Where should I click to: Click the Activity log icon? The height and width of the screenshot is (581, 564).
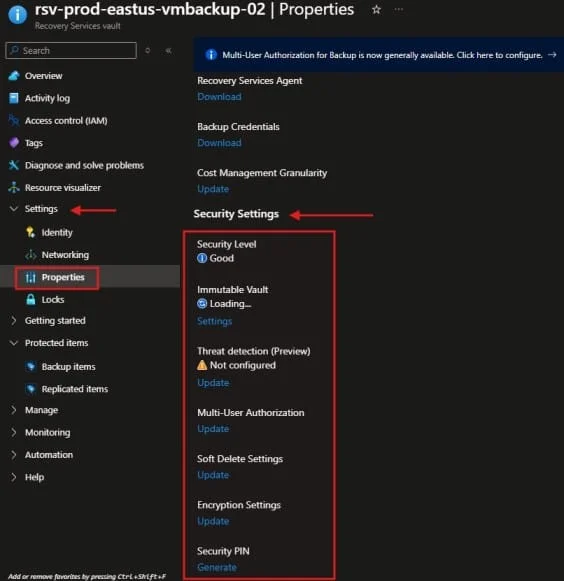pyautogui.click(x=14, y=98)
